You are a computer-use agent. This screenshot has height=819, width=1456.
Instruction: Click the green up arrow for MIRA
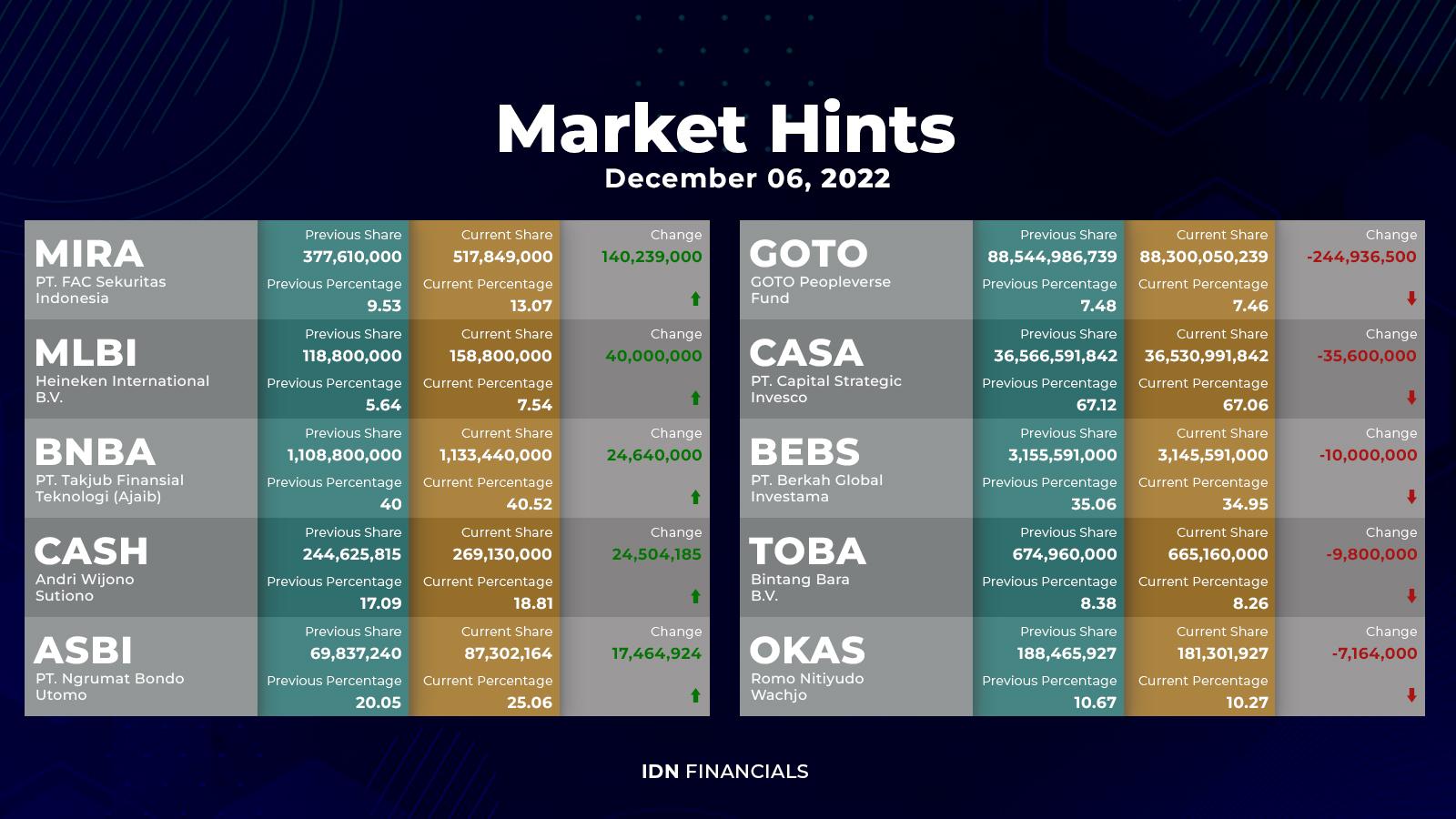click(695, 298)
